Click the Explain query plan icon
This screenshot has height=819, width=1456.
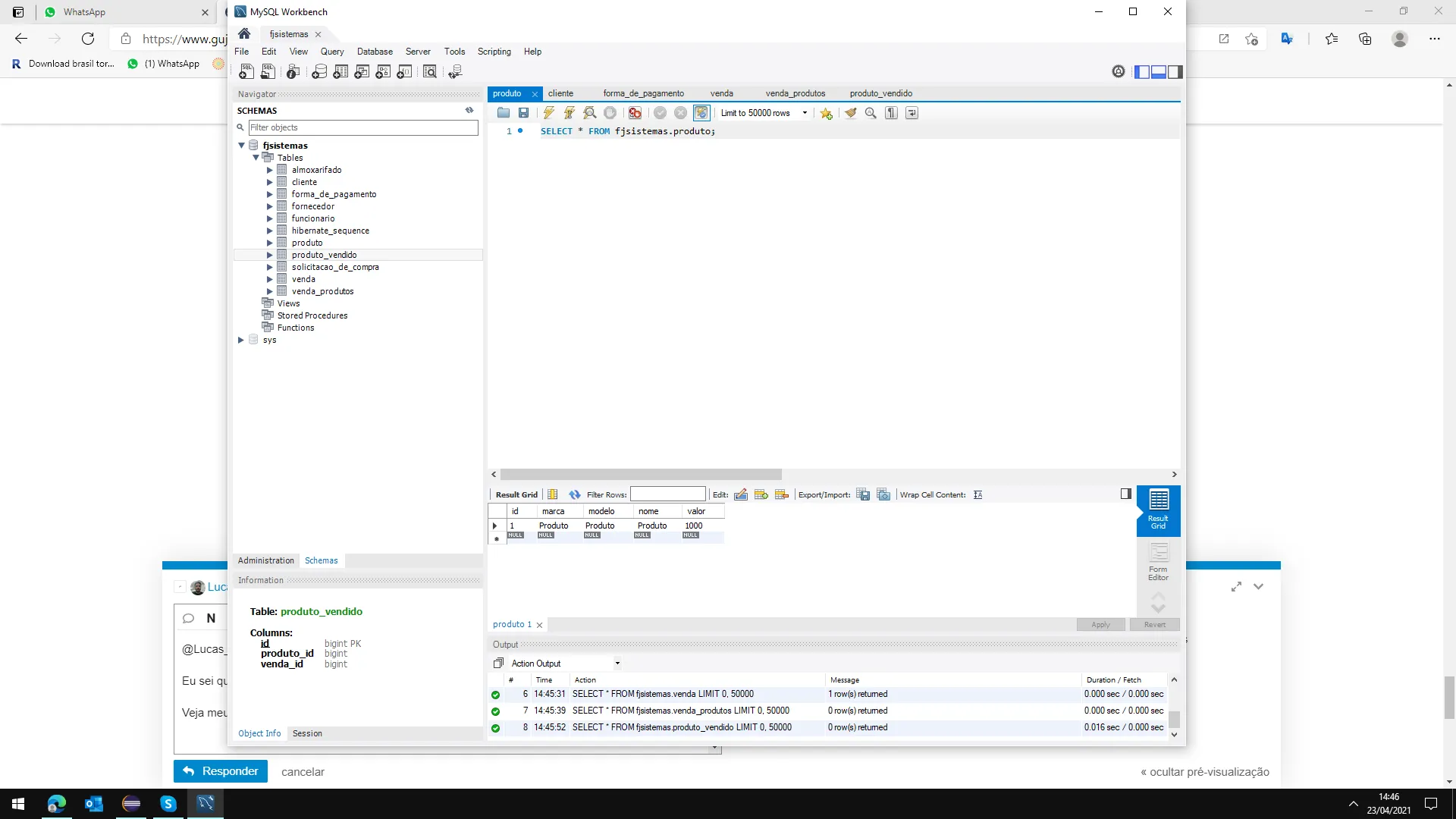589,113
